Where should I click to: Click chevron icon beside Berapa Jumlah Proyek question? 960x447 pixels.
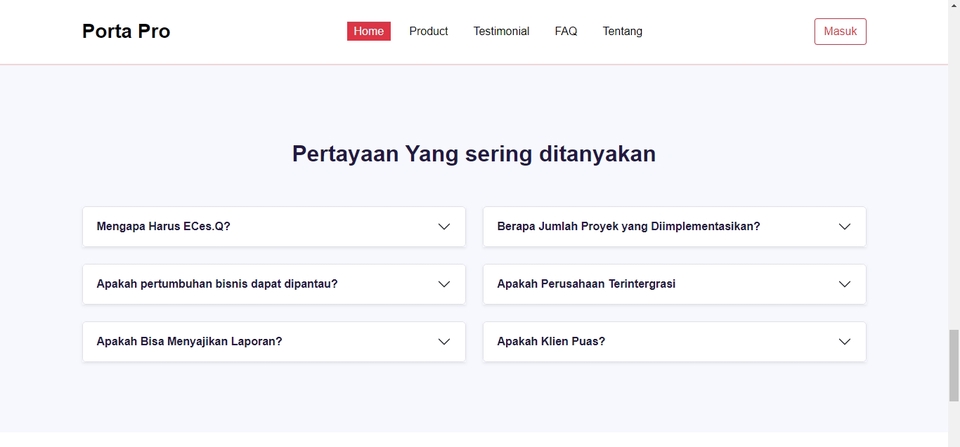(x=844, y=227)
